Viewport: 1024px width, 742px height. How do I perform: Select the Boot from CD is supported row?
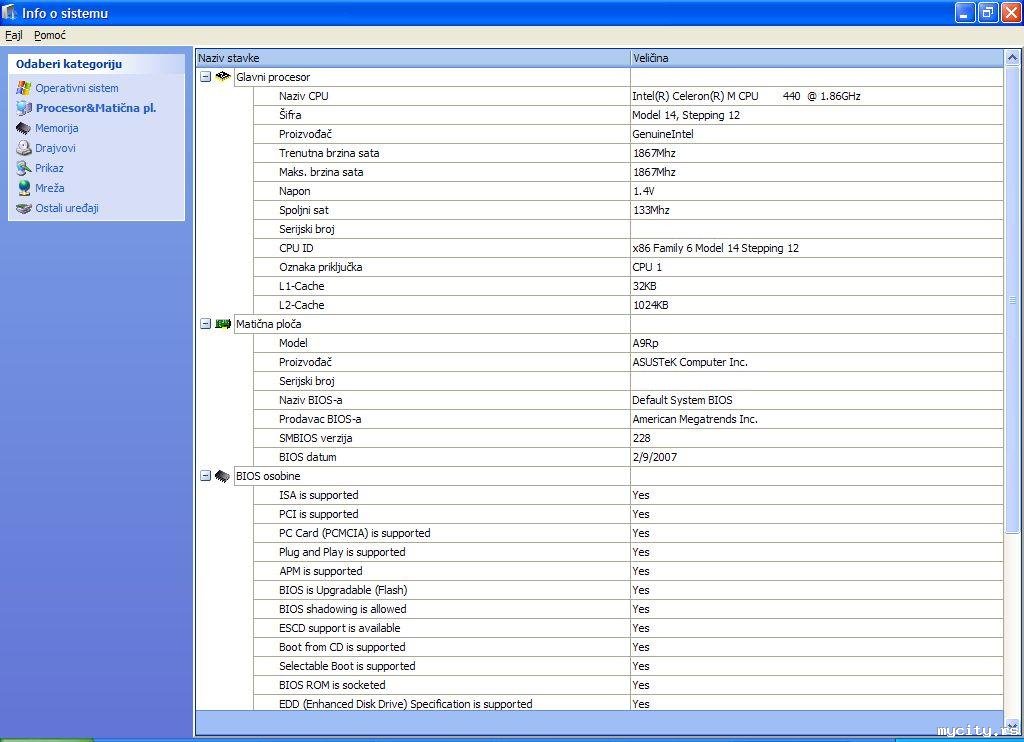coord(628,647)
